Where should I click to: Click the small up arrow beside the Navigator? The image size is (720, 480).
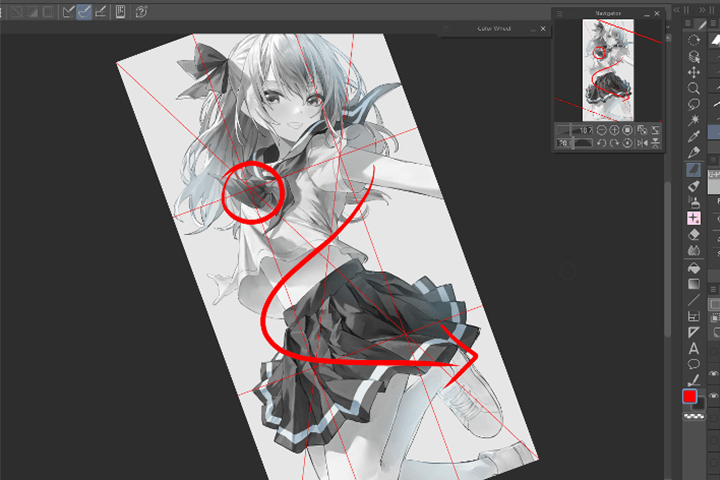pyautogui.click(x=669, y=38)
